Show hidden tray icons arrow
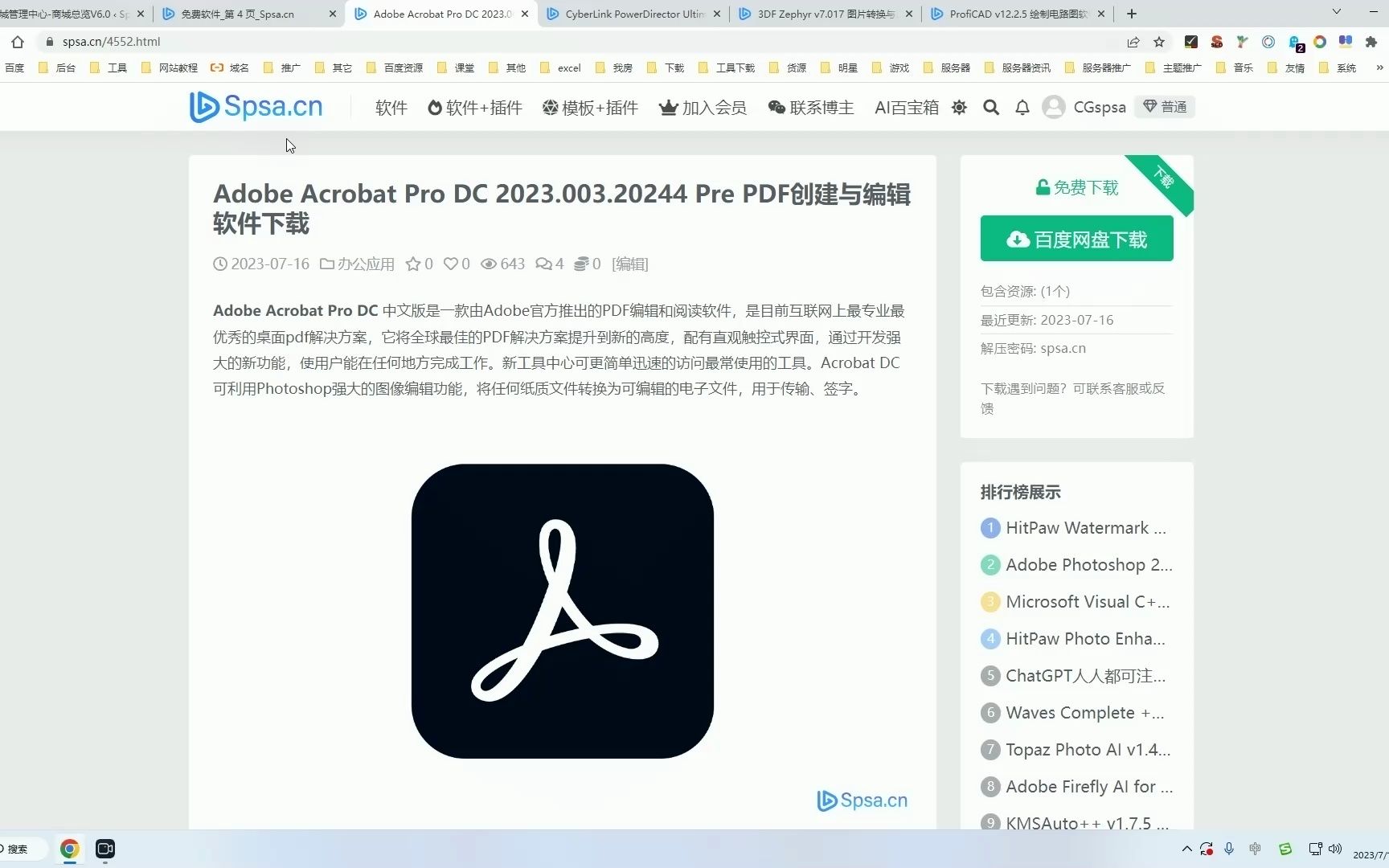The height and width of the screenshot is (868, 1389). (1186, 849)
